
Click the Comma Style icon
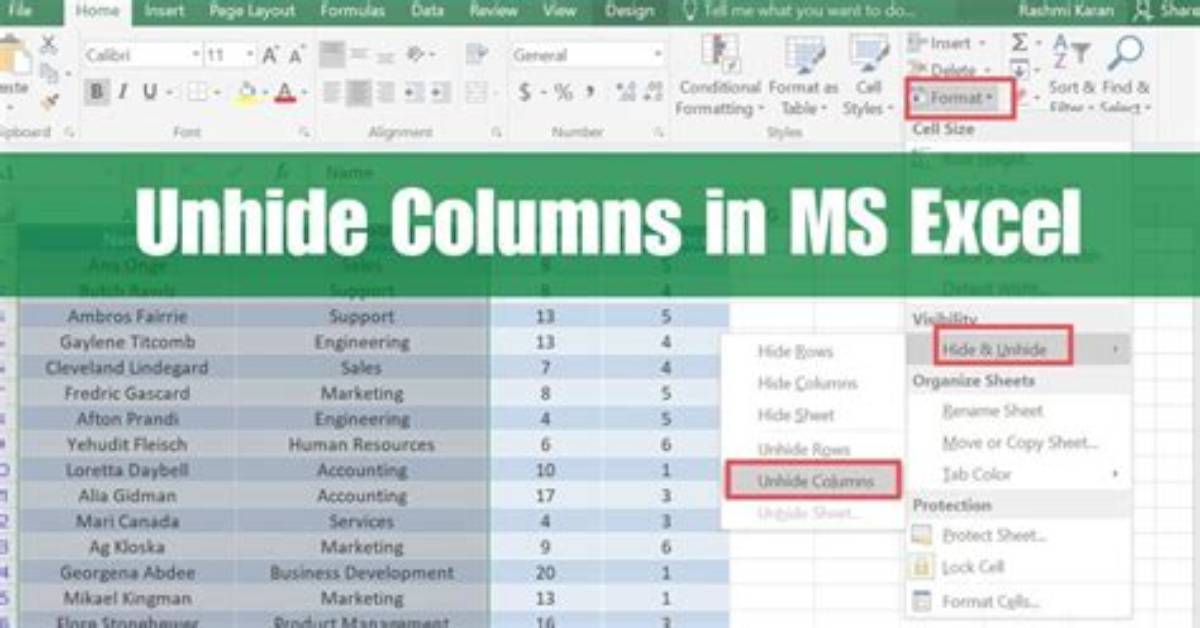click(591, 93)
